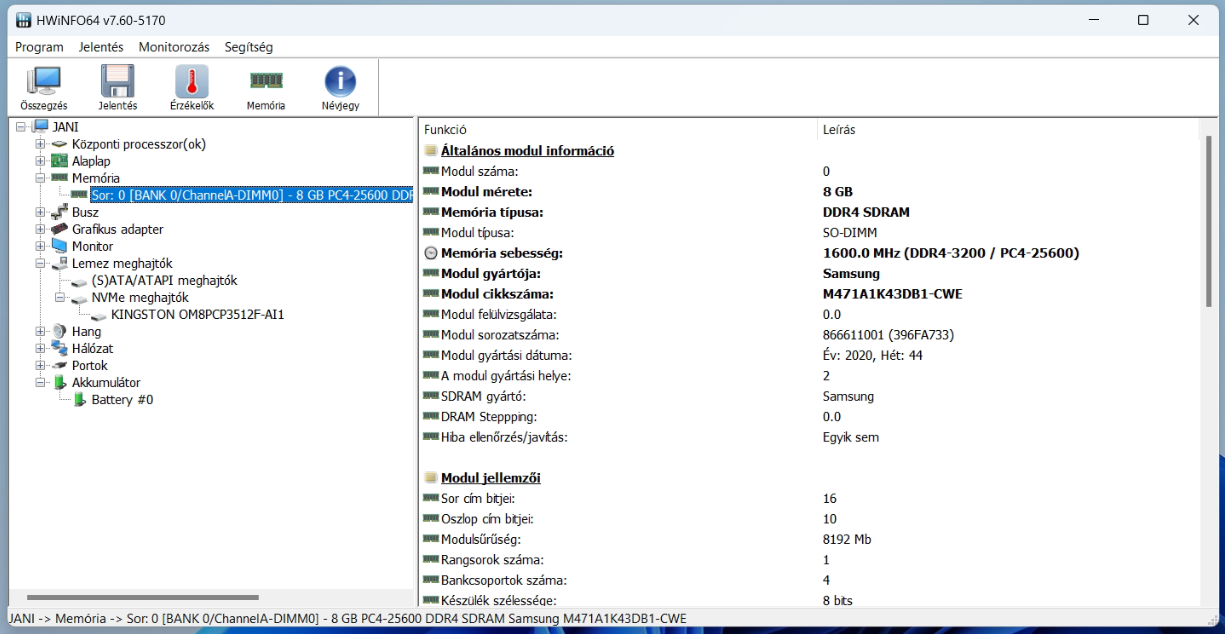Click the Battery #0 icon
The width and height of the screenshot is (1225, 634).
pyautogui.click(x=80, y=399)
